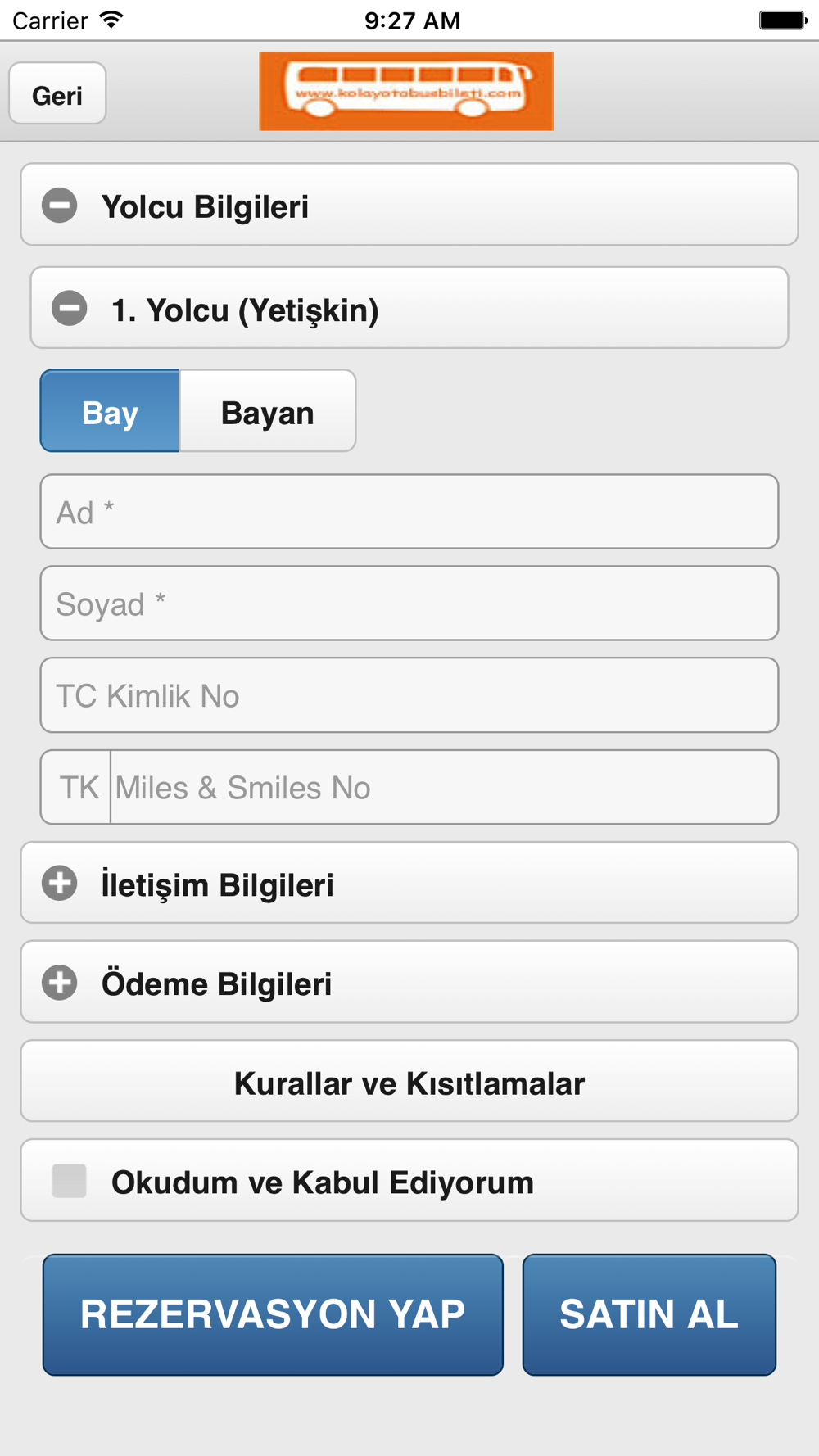Select Bay gender option
The width and height of the screenshot is (819, 1456).
(x=110, y=411)
